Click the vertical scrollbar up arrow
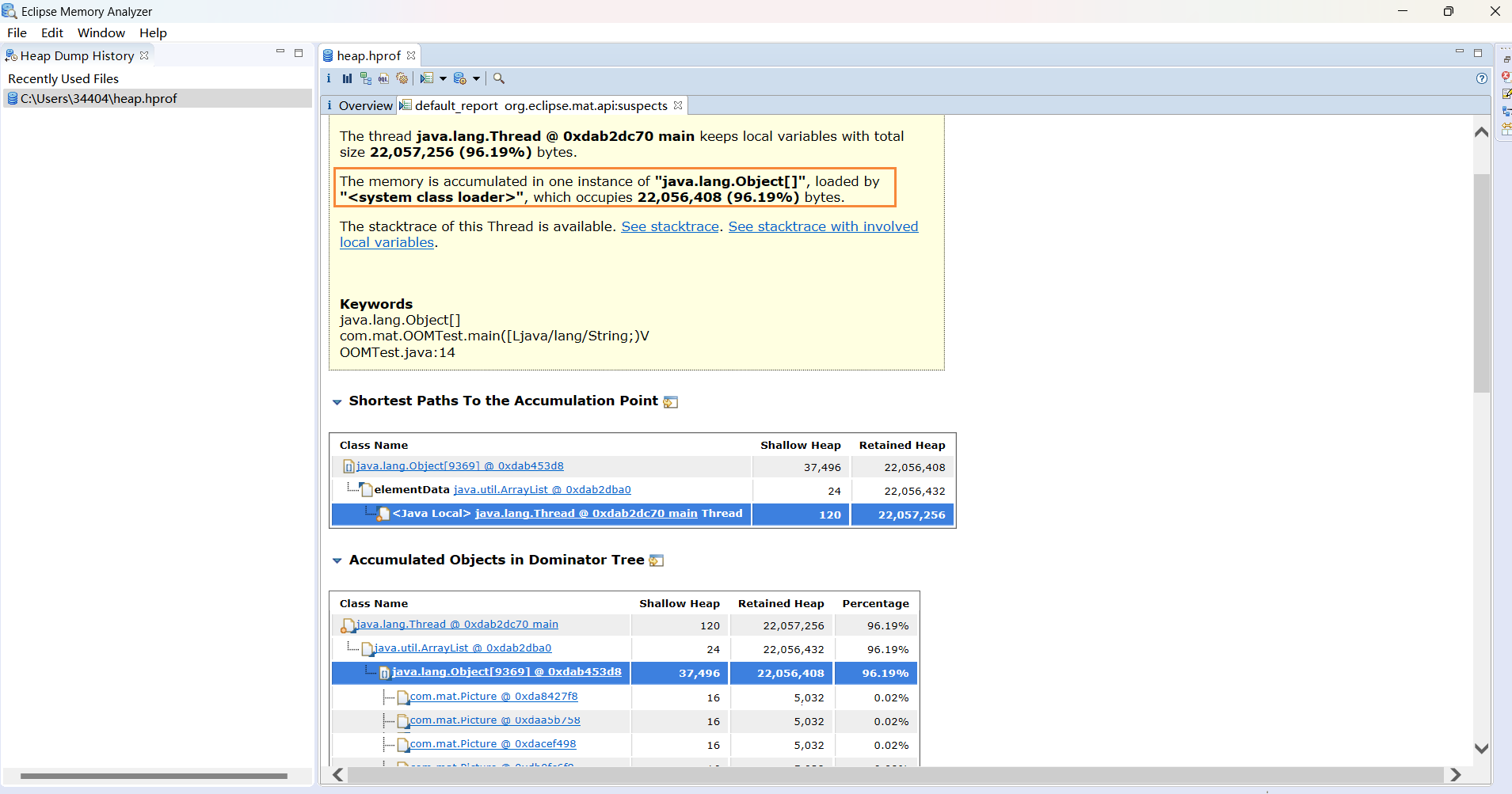This screenshot has height=794, width=1512. click(1481, 132)
